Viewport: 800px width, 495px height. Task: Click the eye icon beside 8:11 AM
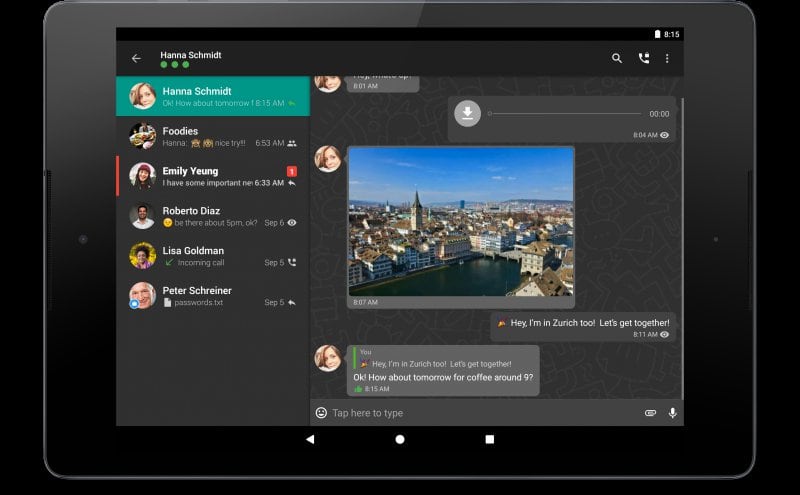[664, 335]
